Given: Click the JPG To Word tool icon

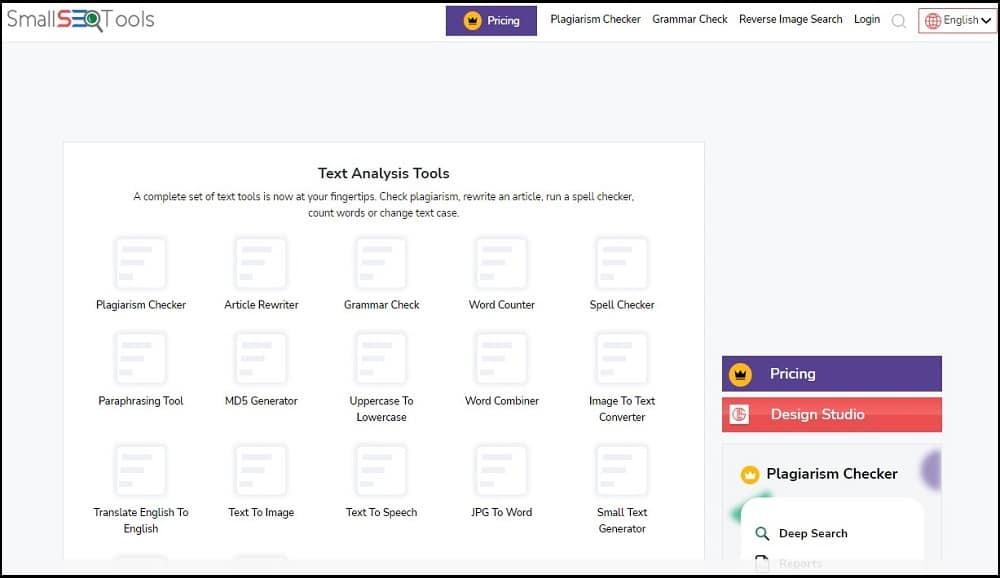Looking at the screenshot, I should [x=502, y=470].
